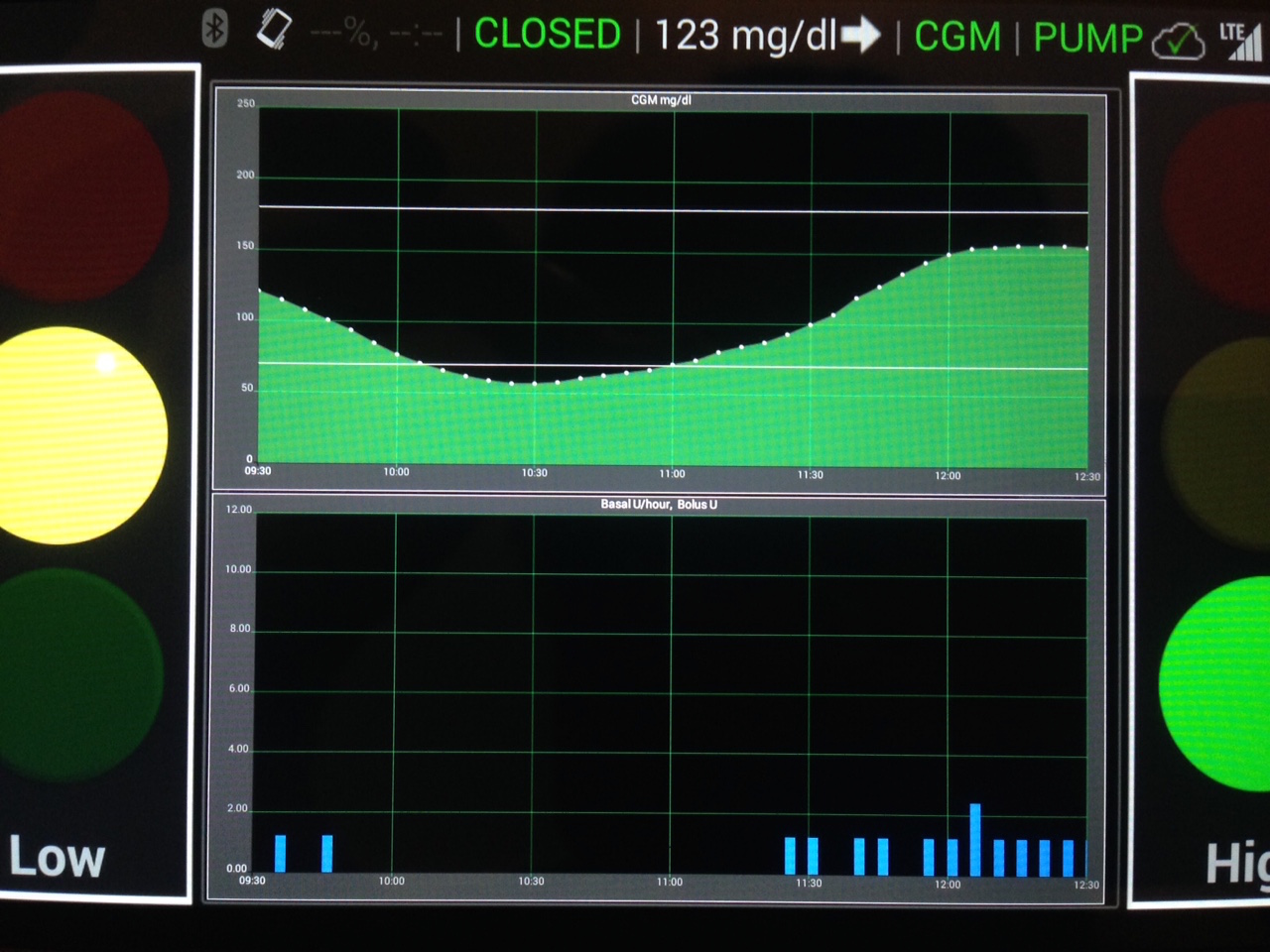Tap the cloud sync checkmark icon
Image resolution: width=1270 pixels, height=952 pixels.
(x=1178, y=42)
